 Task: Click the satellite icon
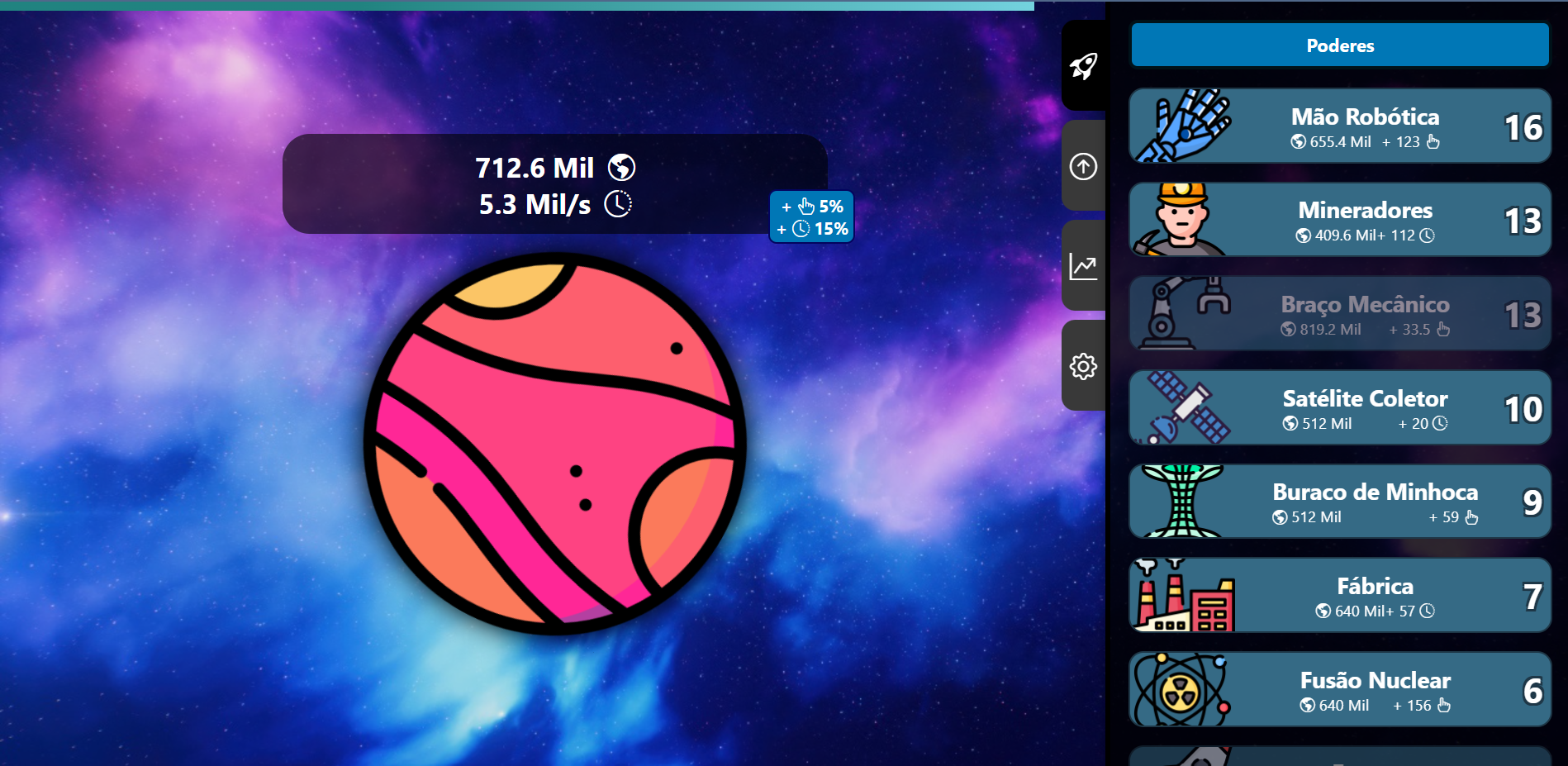(1184, 407)
